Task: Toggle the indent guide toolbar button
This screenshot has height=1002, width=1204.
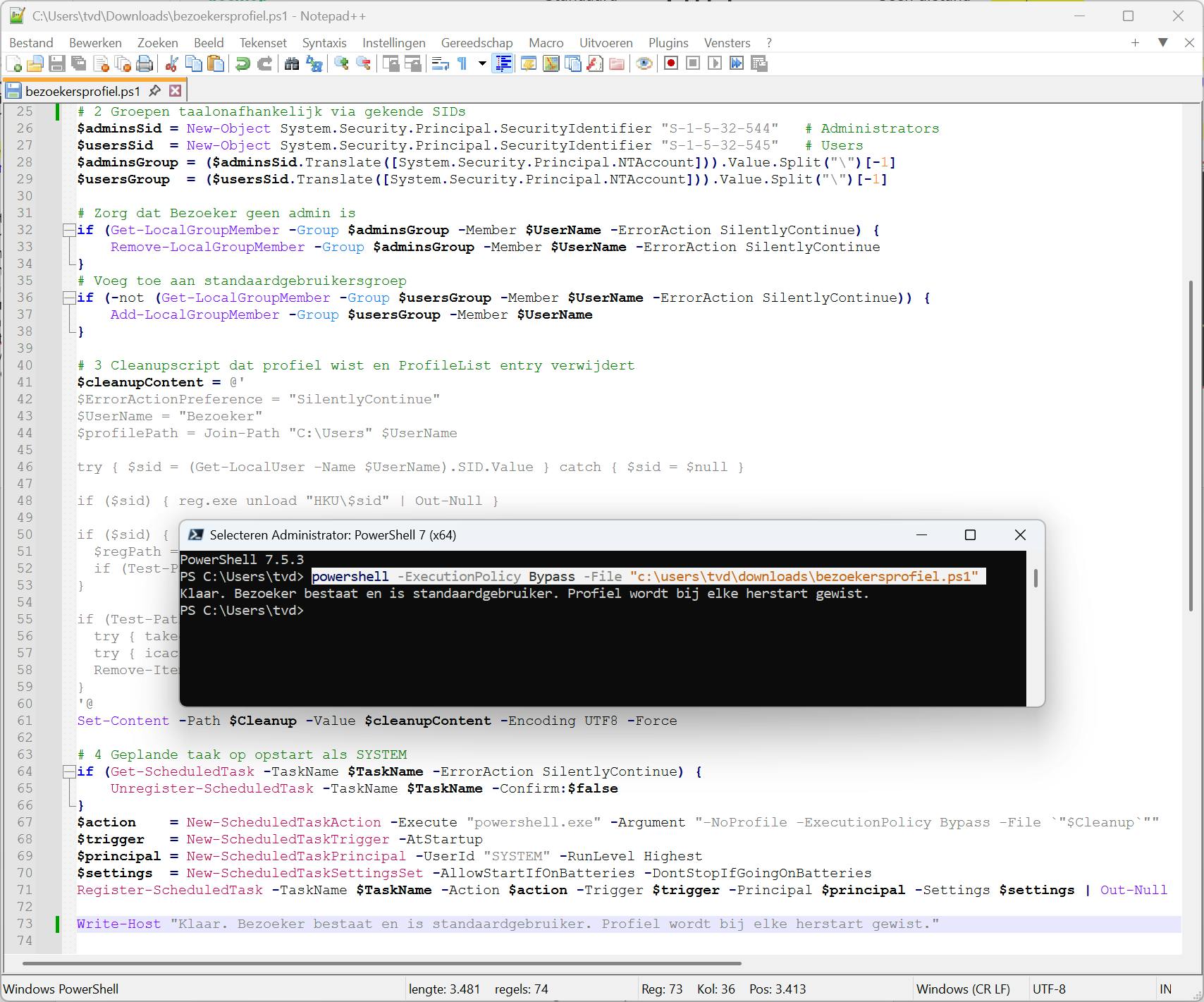Action: coord(503,64)
